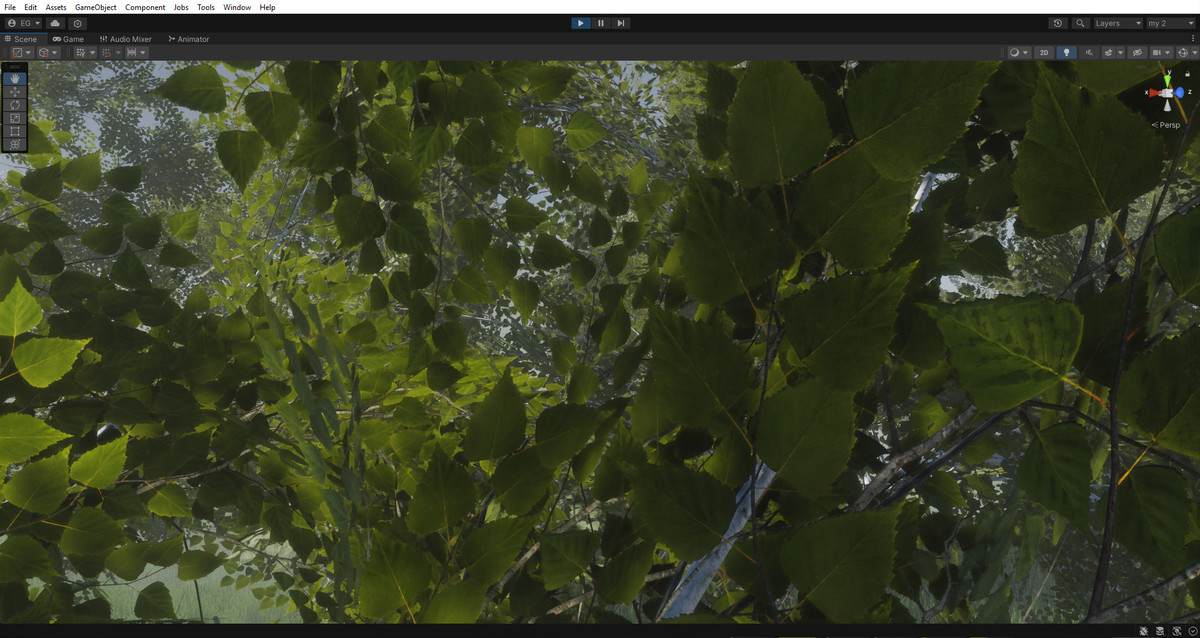The image size is (1200, 638).
Task: Expand the scene effects dropdown arrow
Action: point(1121,52)
